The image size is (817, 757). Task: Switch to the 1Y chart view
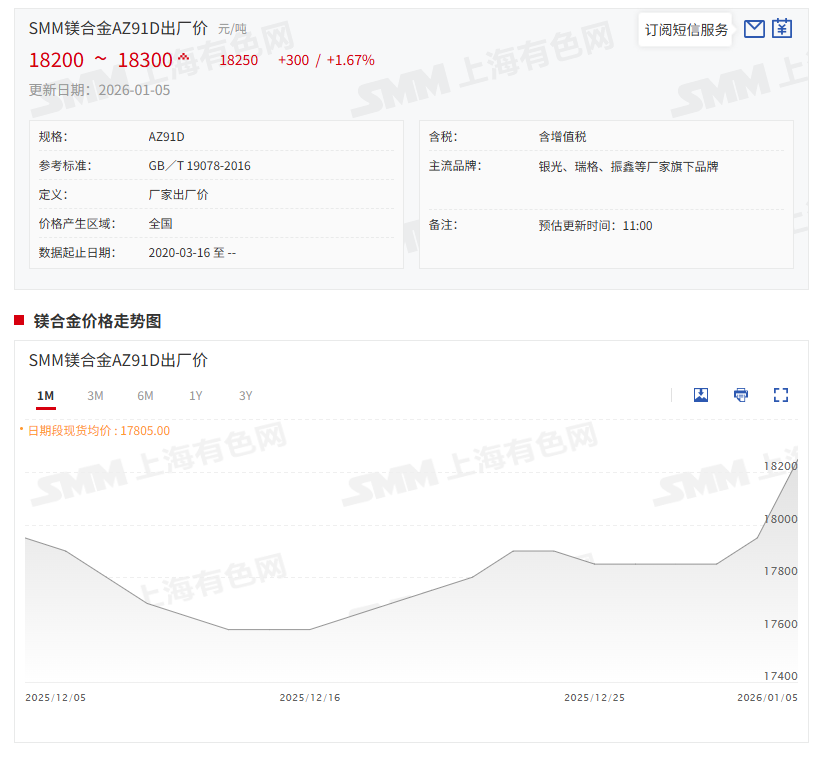(196, 396)
